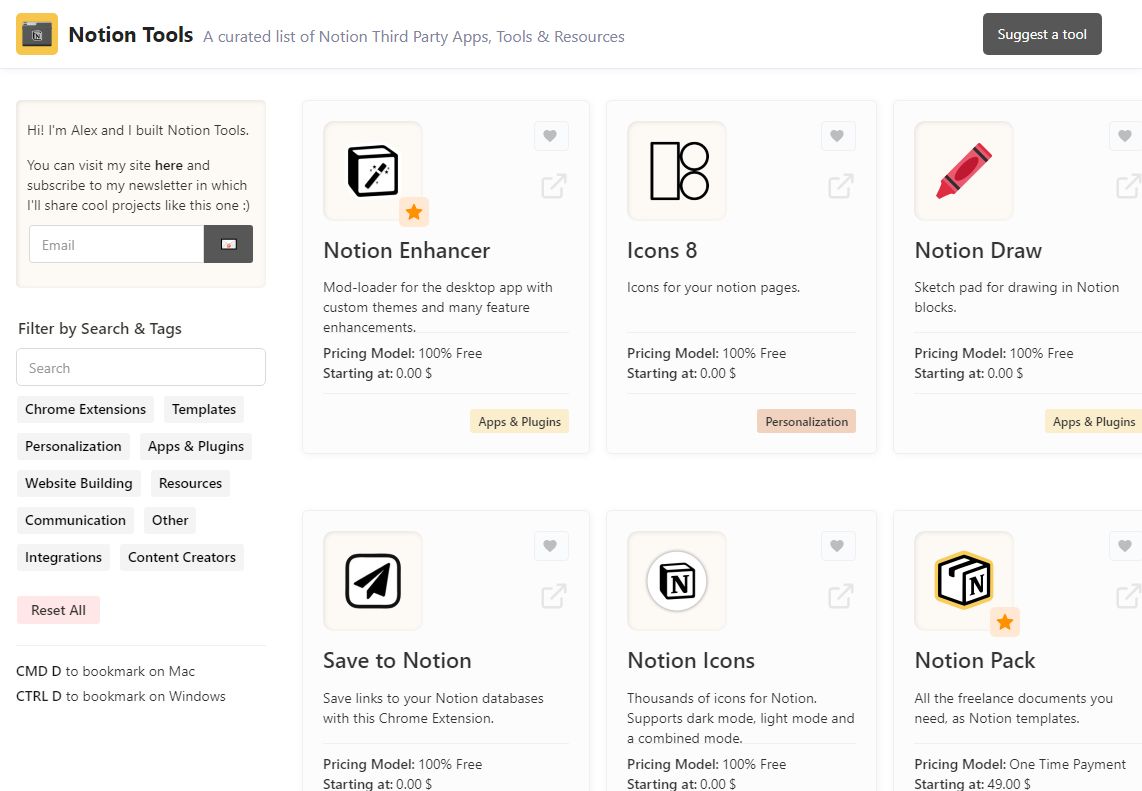The height and width of the screenshot is (791, 1142).
Task: Open the Notion Icons title link
Action: (690, 661)
